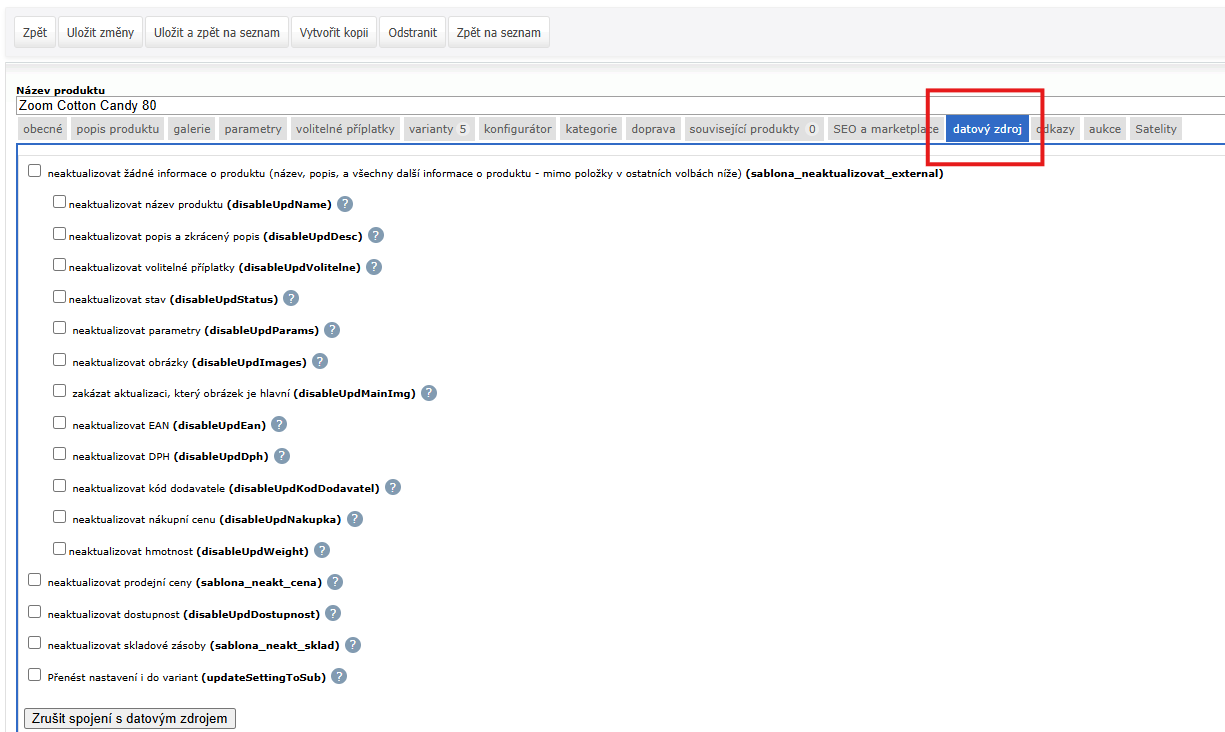Tick neaktualizovat parametry checkbox
The width and height of the screenshot is (1225, 732).
[x=59, y=328]
